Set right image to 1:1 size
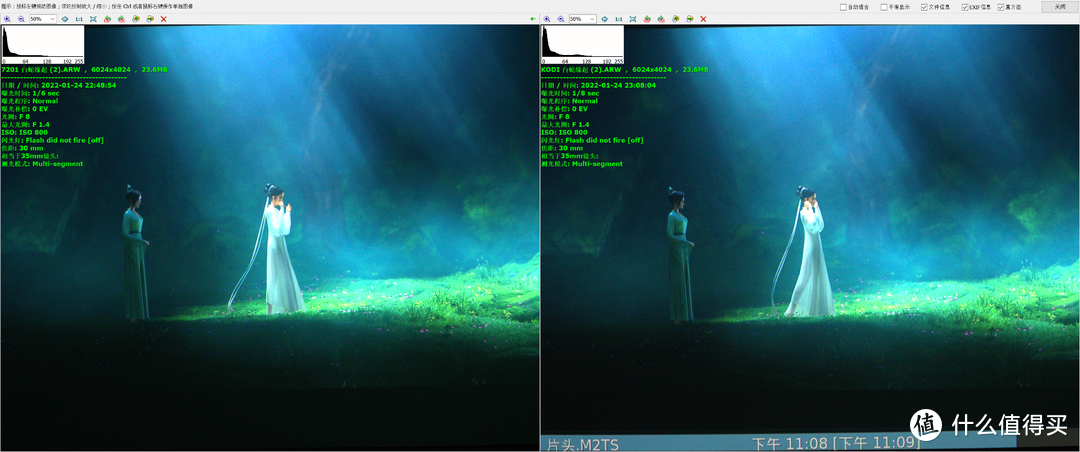This screenshot has width=1080, height=452. coord(619,19)
